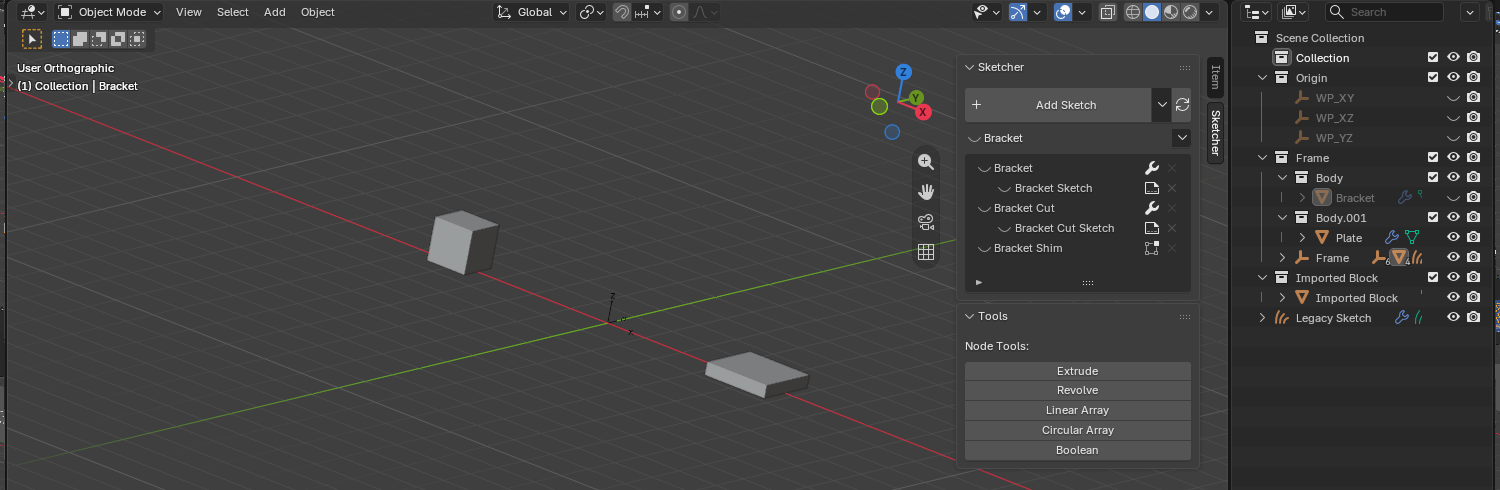Choose extend selection mode
This screenshot has width=1500, height=490.
pos(80,39)
